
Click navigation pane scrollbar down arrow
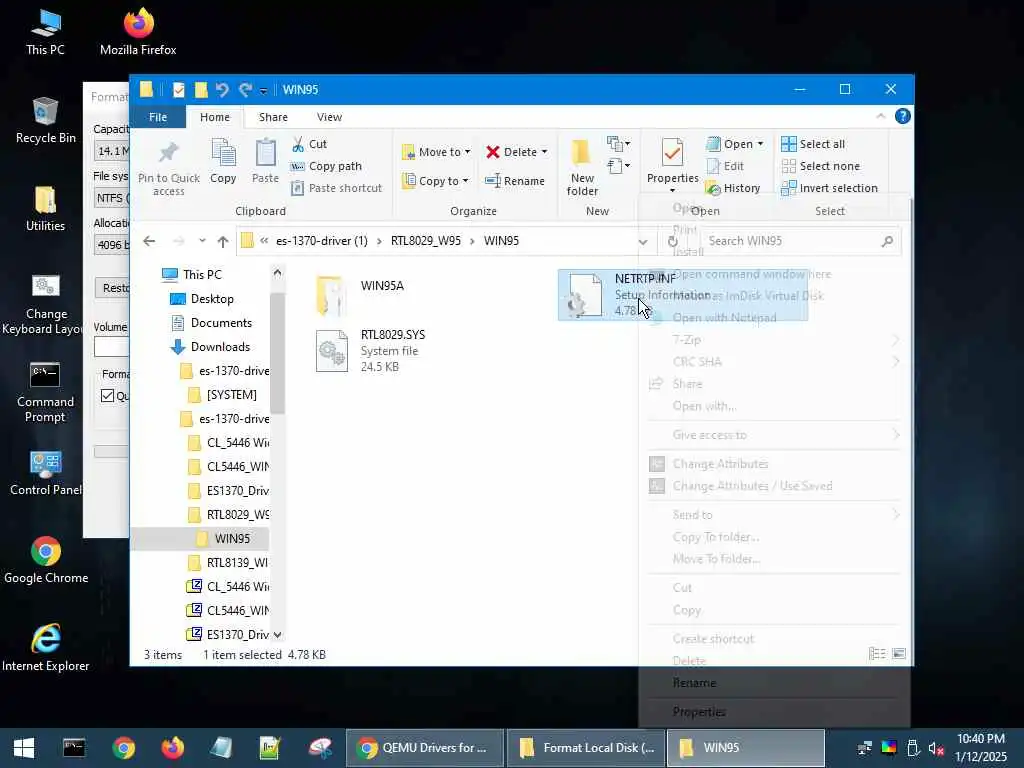277,635
